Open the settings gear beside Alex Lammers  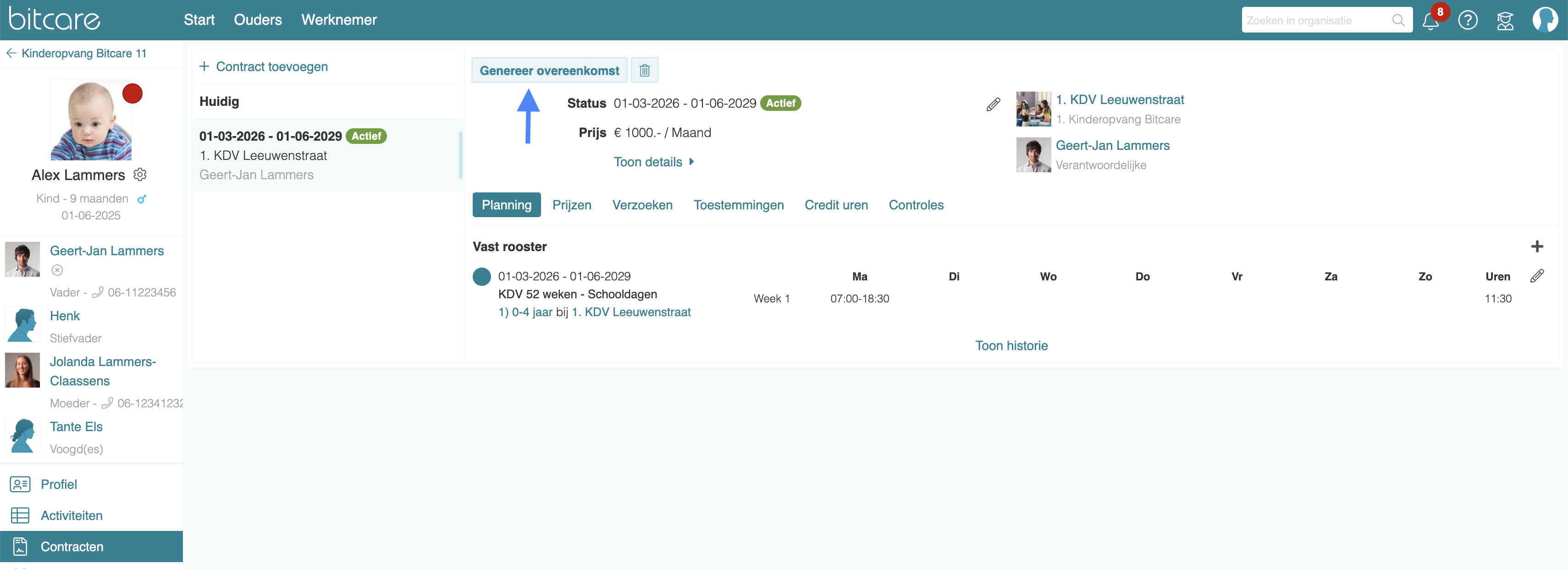pyautogui.click(x=140, y=175)
